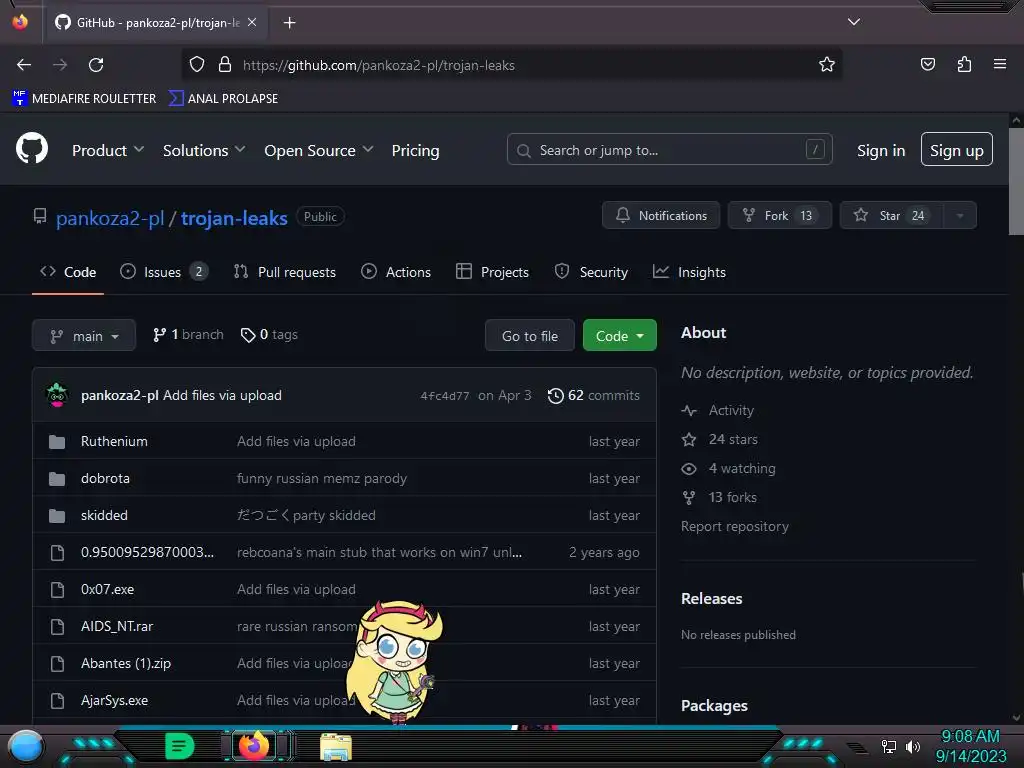1024x768 pixels.
Task: Open the funny russian memz parody commit message
Action: [x=322, y=478]
